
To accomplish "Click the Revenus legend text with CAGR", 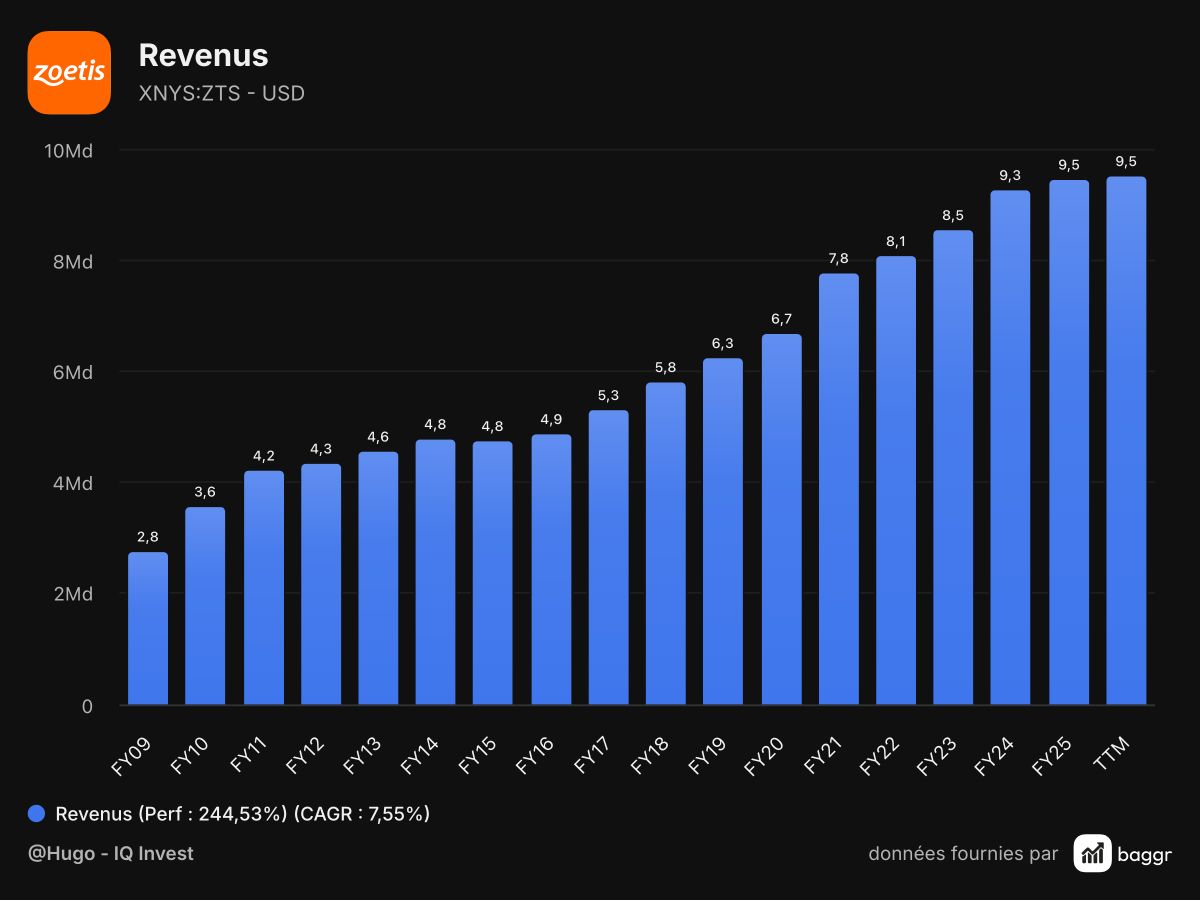I will click(243, 814).
